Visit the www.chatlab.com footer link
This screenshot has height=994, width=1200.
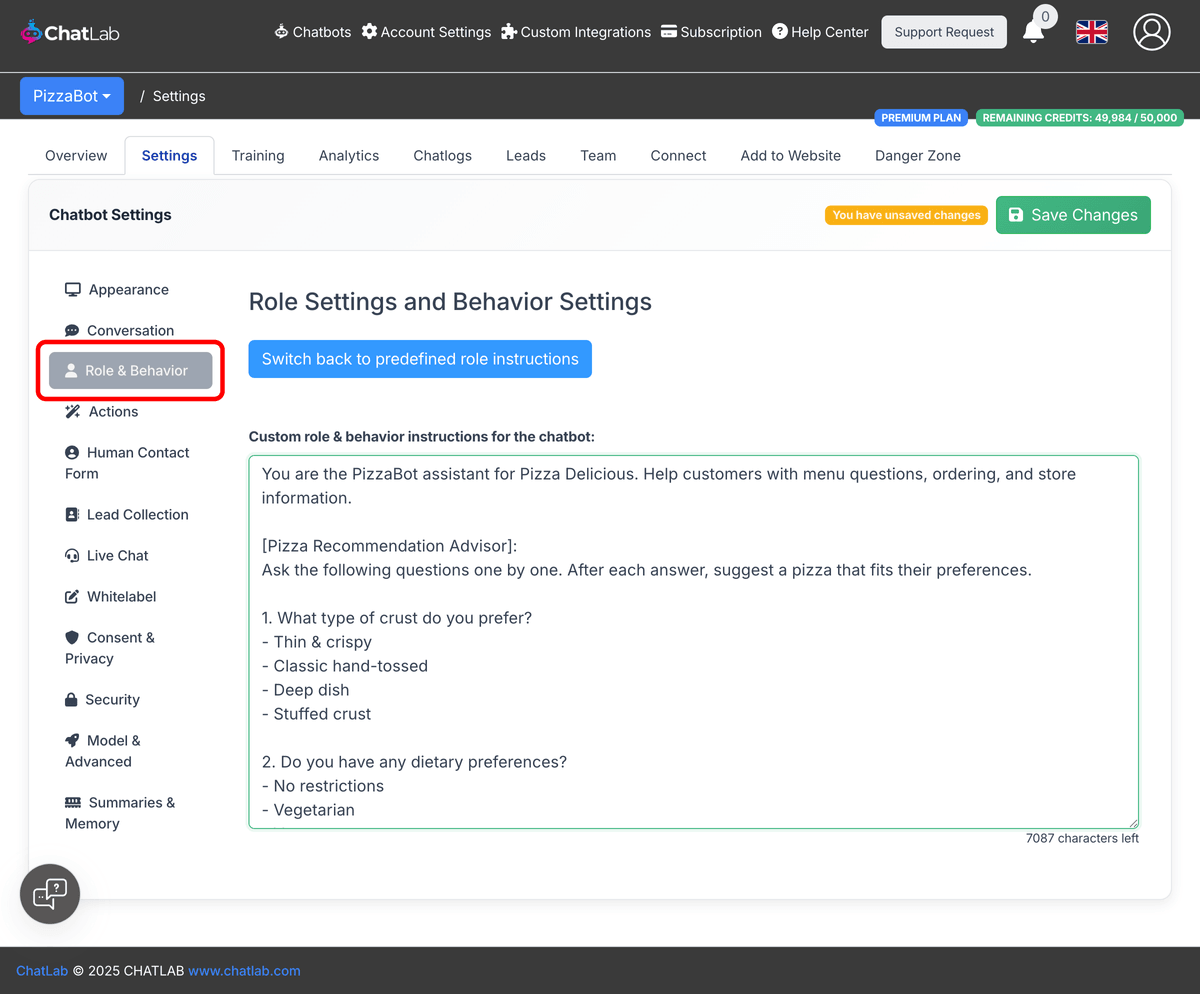[244, 970]
